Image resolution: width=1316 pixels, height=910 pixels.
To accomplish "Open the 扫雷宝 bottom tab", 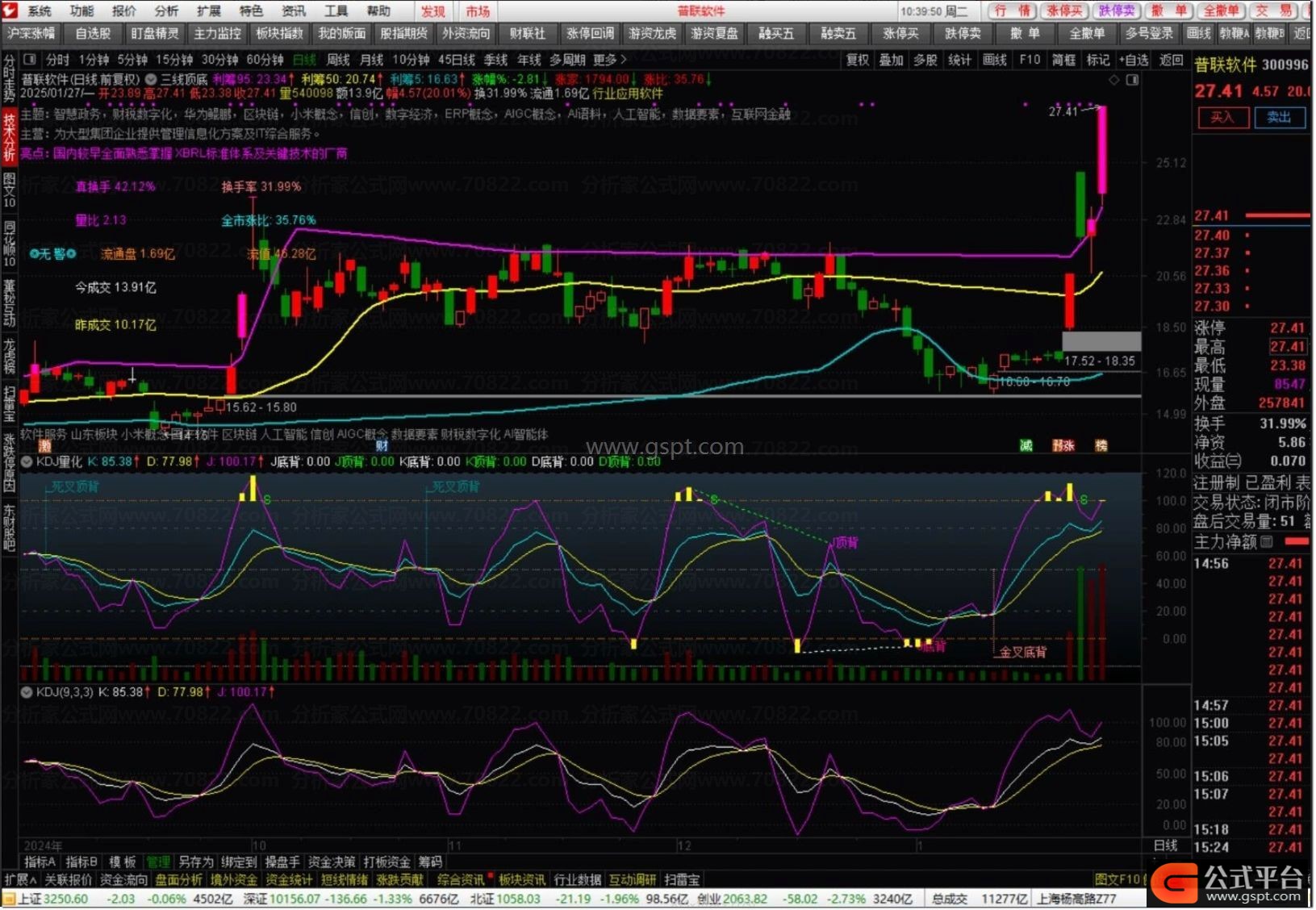I will tap(682, 879).
